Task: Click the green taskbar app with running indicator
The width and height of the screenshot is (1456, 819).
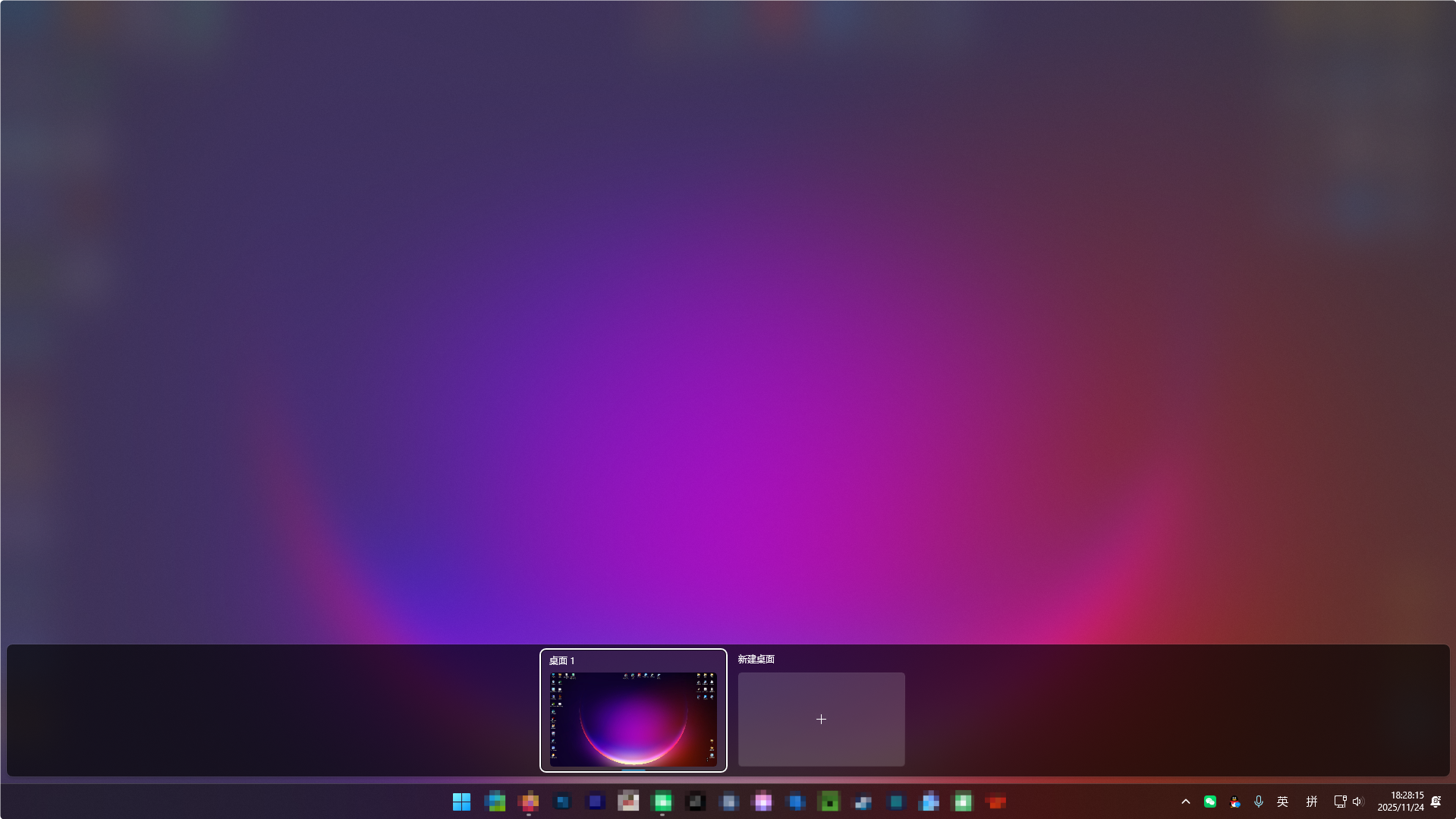Action: click(x=662, y=801)
